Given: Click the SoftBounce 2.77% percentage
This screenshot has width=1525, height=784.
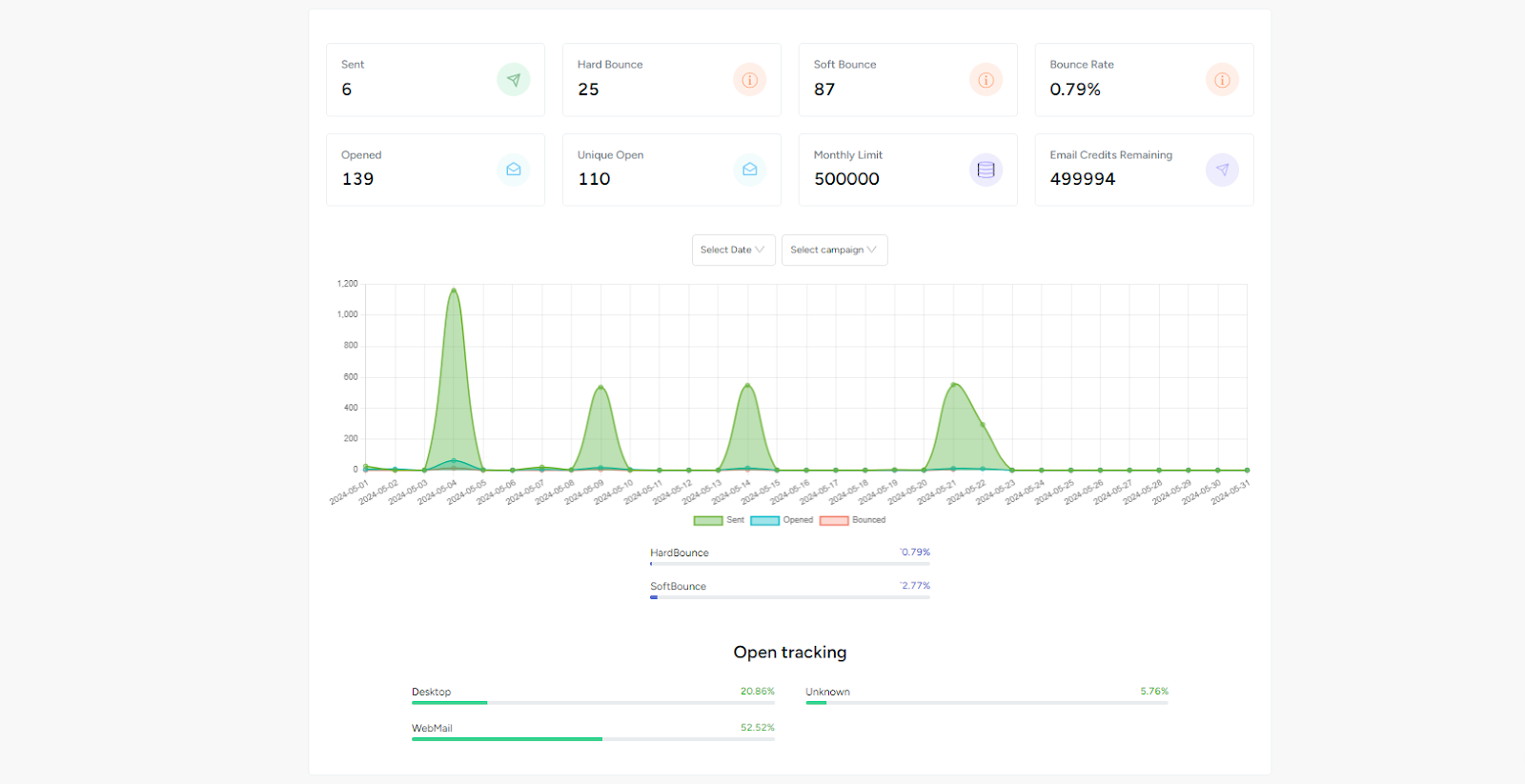Looking at the screenshot, I should tap(916, 586).
